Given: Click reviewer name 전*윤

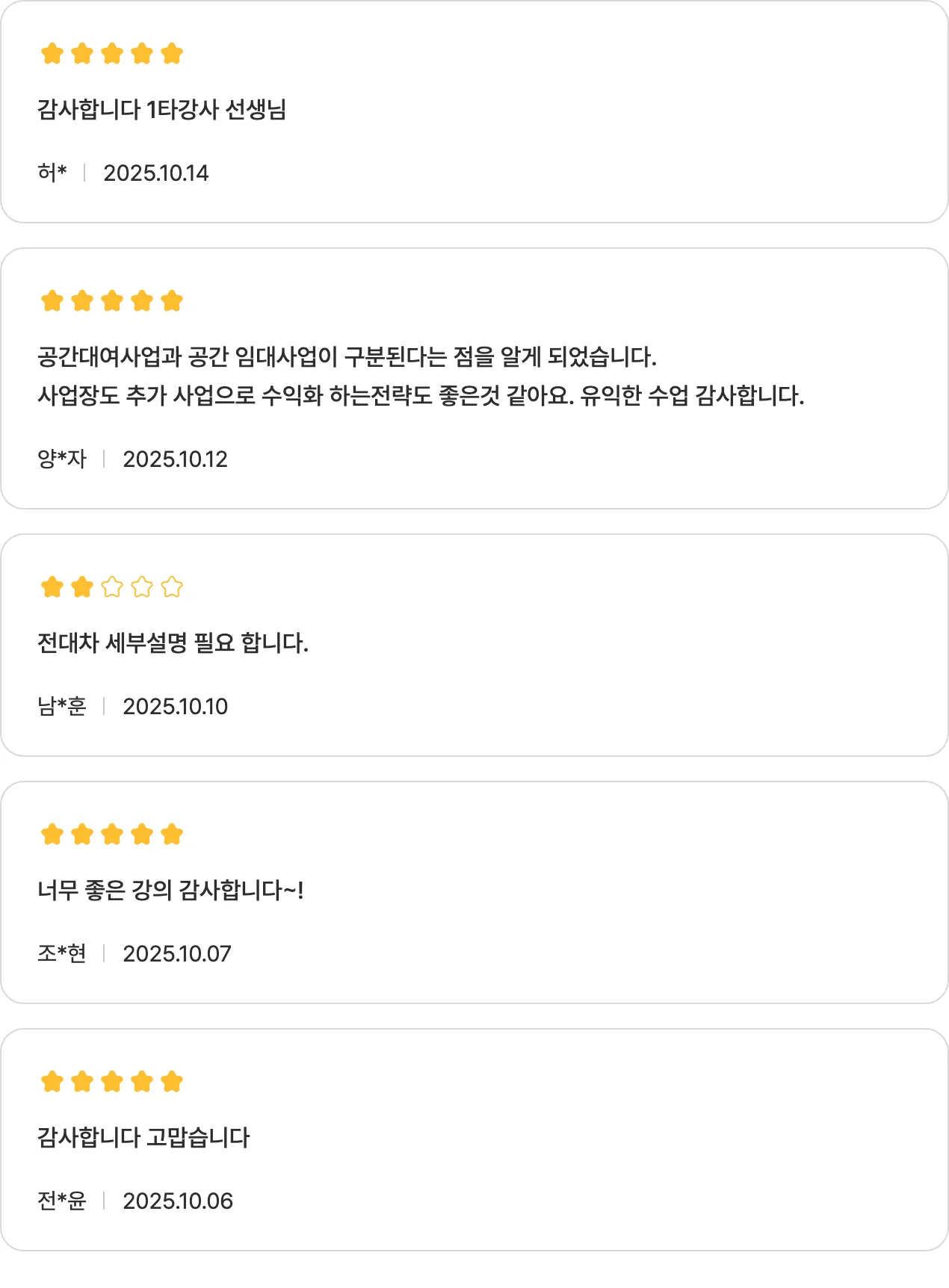Looking at the screenshot, I should [x=62, y=1201].
